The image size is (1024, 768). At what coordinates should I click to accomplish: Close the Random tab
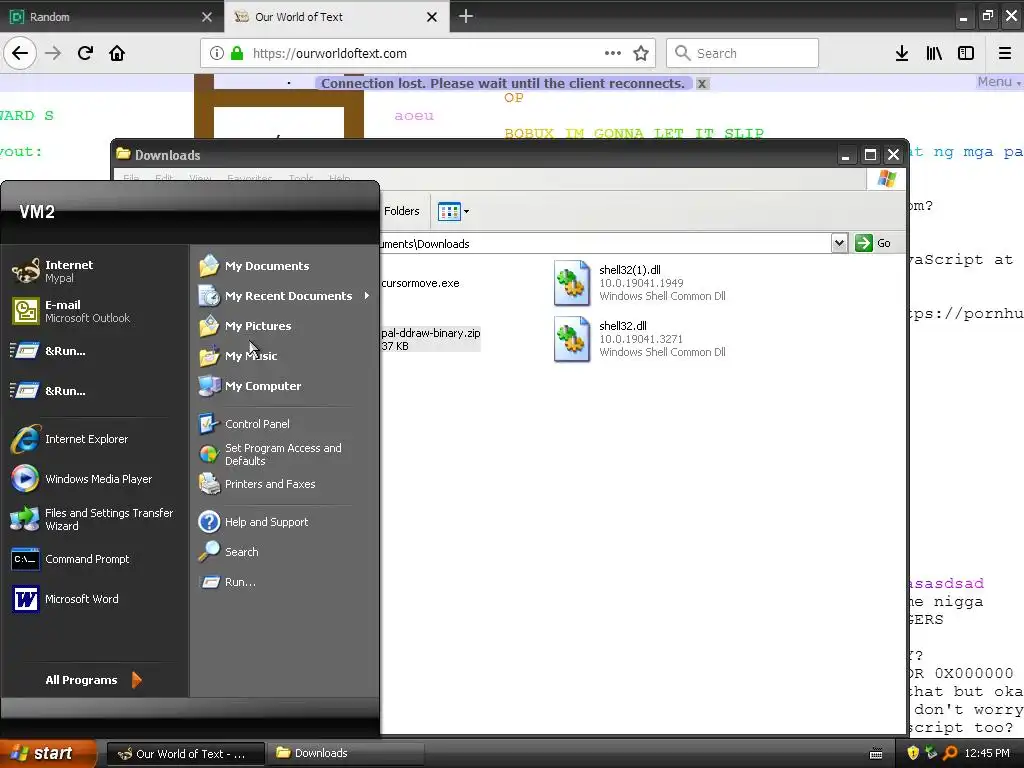207,17
